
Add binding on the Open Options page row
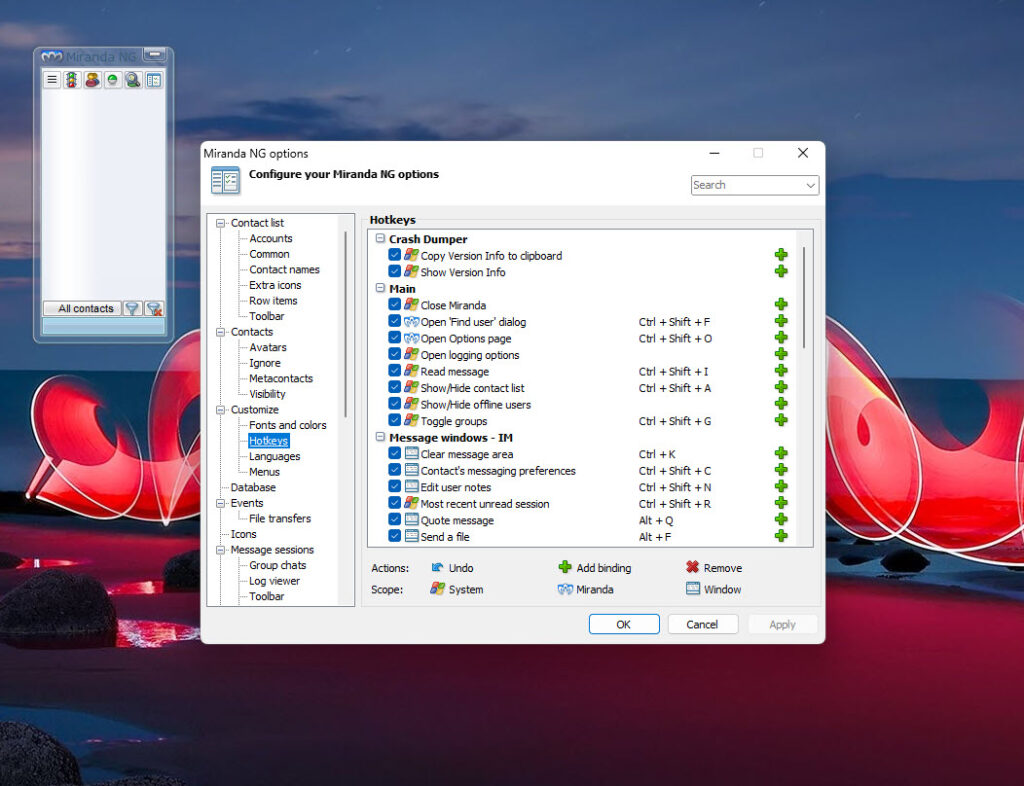click(781, 338)
